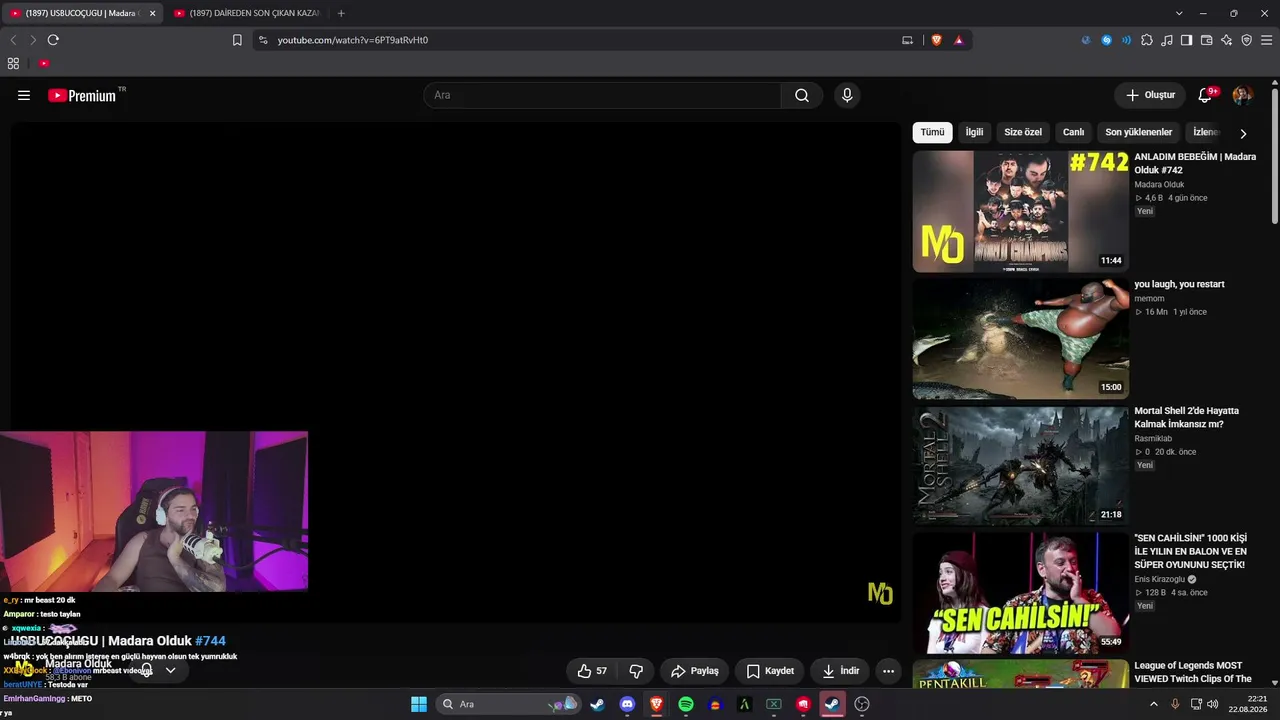Select the Canlı filter chip

(x=1073, y=132)
